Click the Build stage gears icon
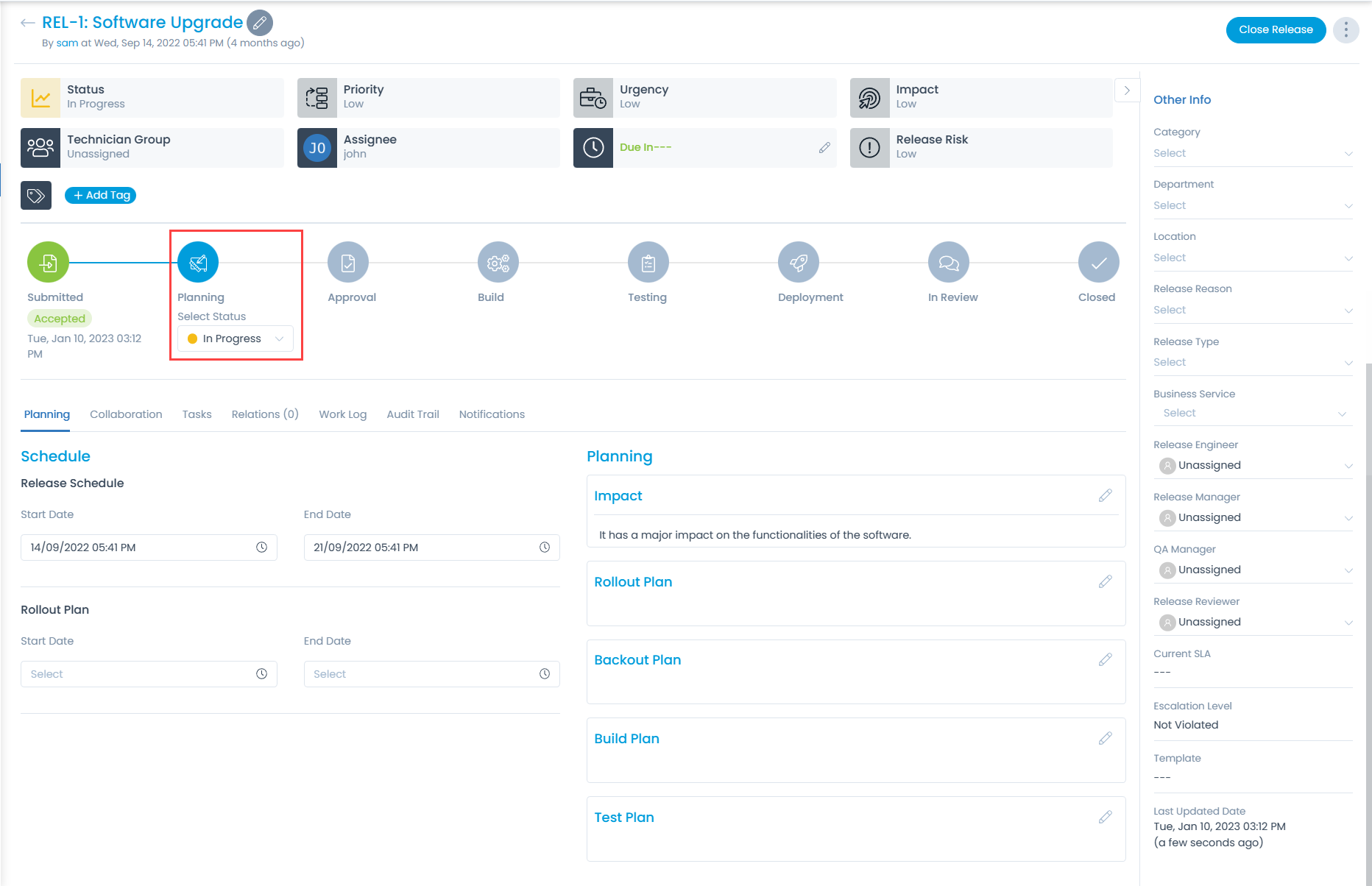This screenshot has height=886, width=1372. pyautogui.click(x=498, y=262)
